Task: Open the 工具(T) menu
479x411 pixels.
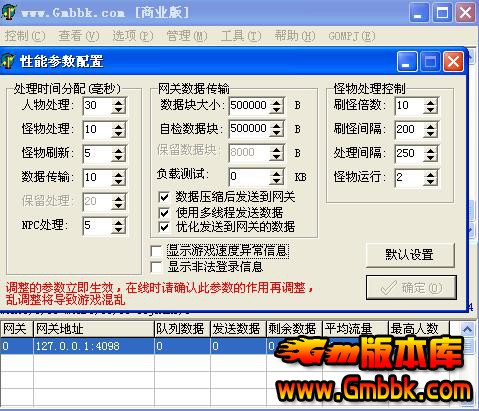Action: [x=241, y=36]
